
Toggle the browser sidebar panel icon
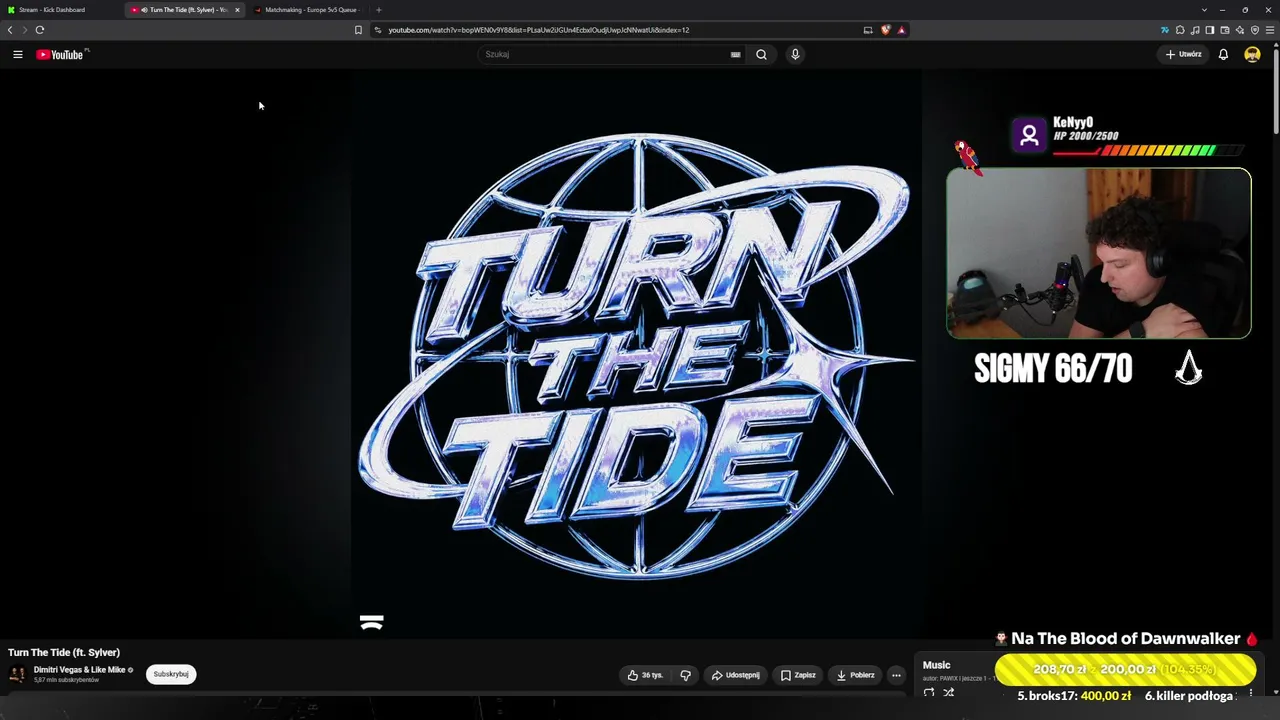(1210, 30)
